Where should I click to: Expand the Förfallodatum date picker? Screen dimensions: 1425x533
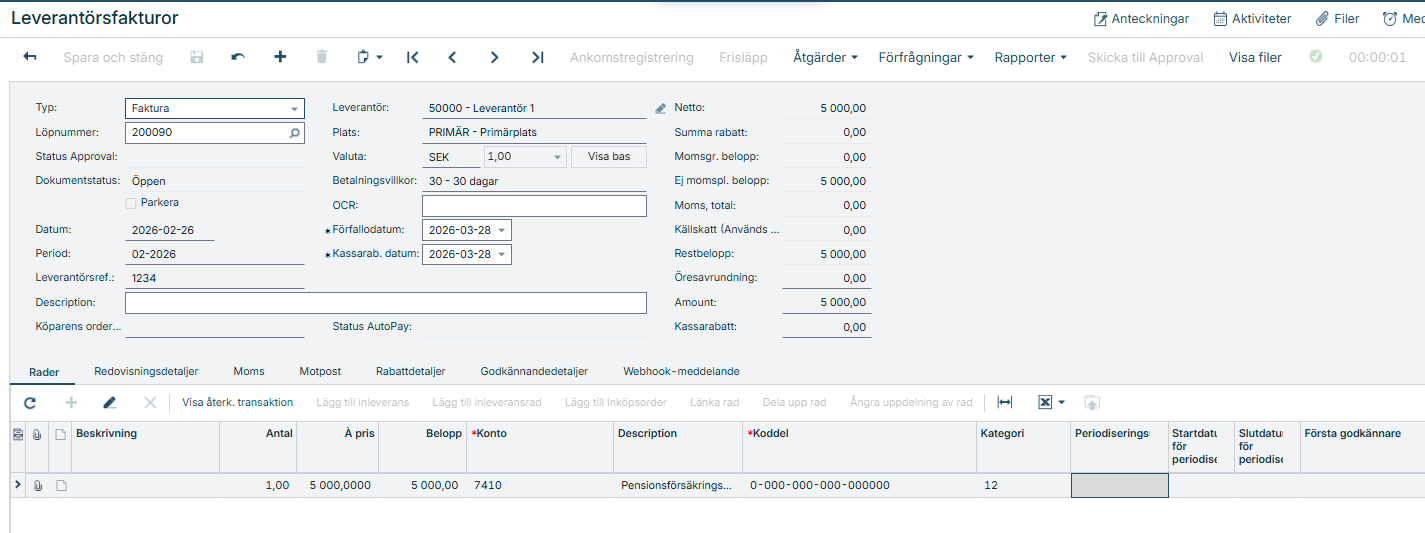501,230
